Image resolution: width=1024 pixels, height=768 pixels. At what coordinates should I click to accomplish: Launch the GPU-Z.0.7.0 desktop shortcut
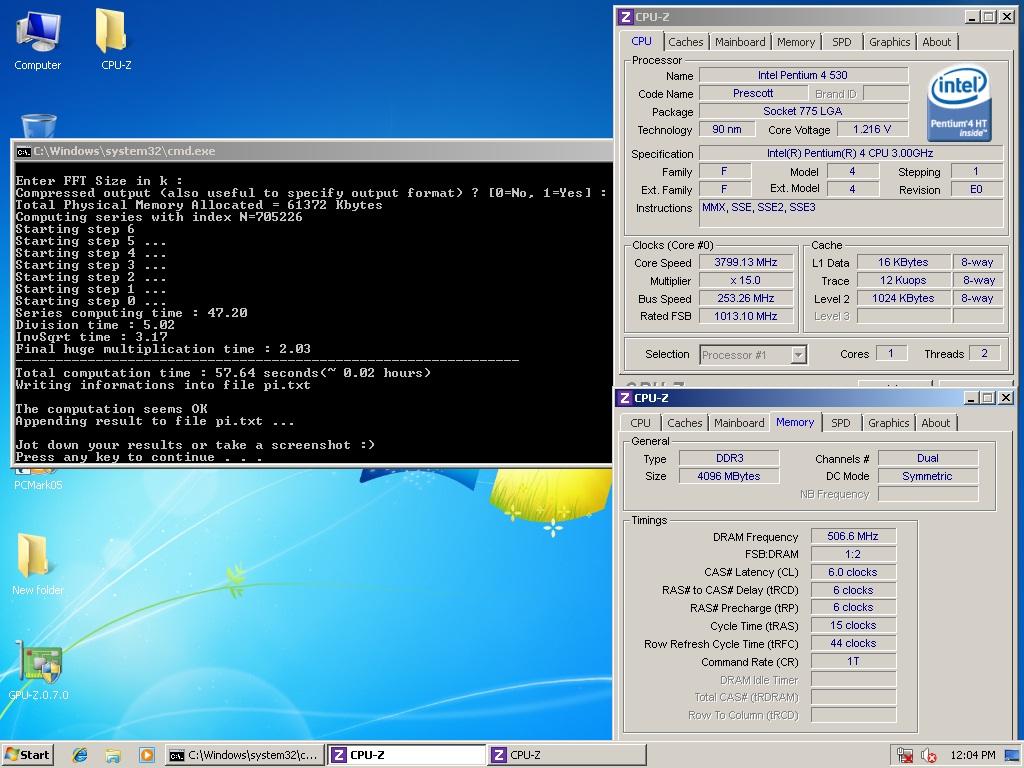click(x=38, y=670)
